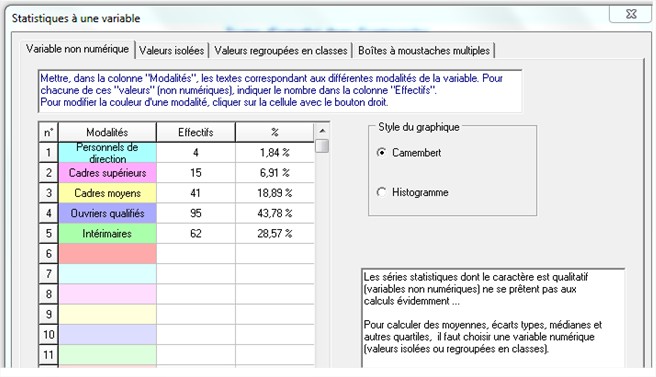
Task: Open the Valeurs regroupées en classes tab
Action: click(281, 51)
